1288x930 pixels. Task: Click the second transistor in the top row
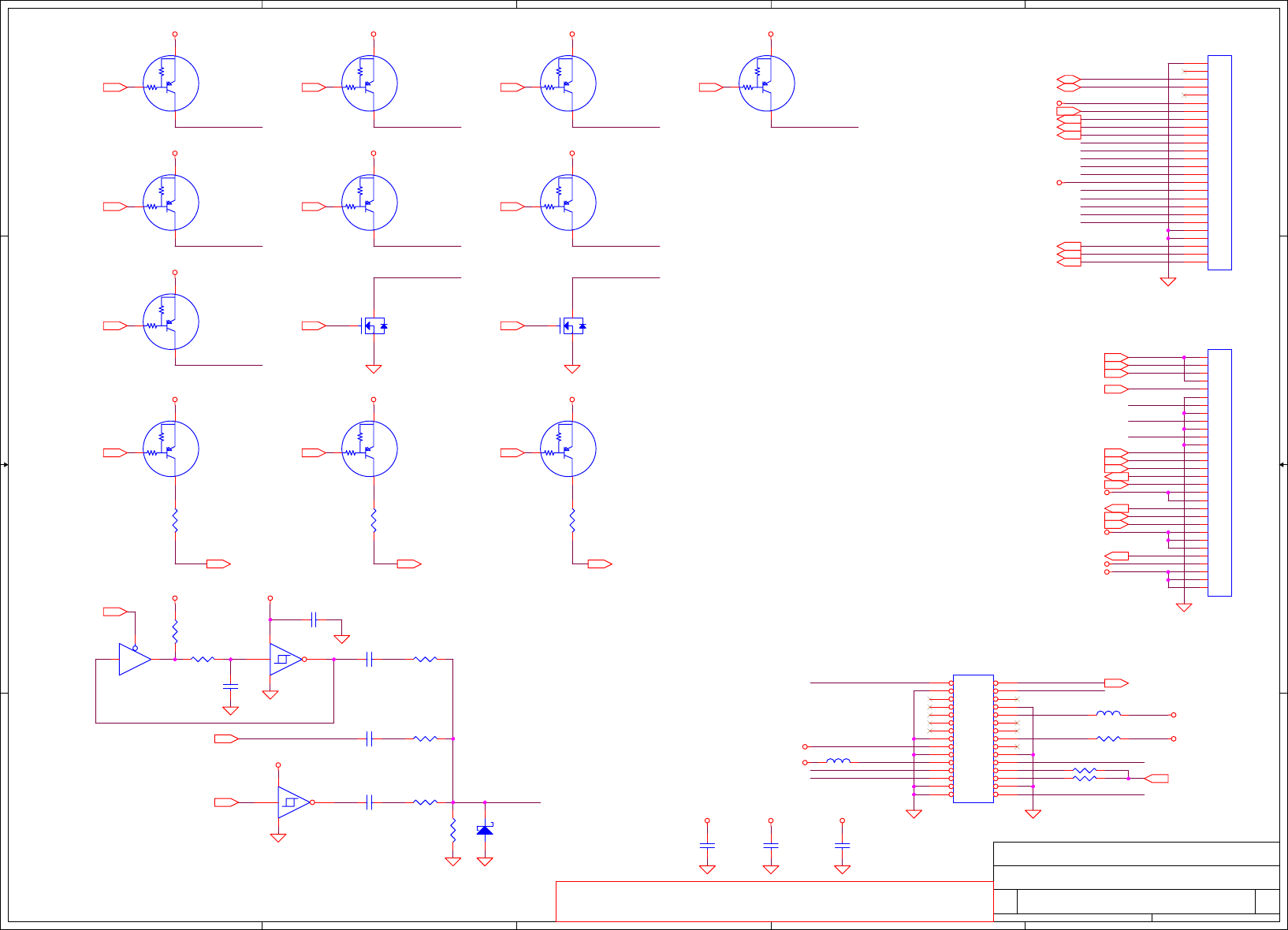pyautogui.click(x=370, y=84)
